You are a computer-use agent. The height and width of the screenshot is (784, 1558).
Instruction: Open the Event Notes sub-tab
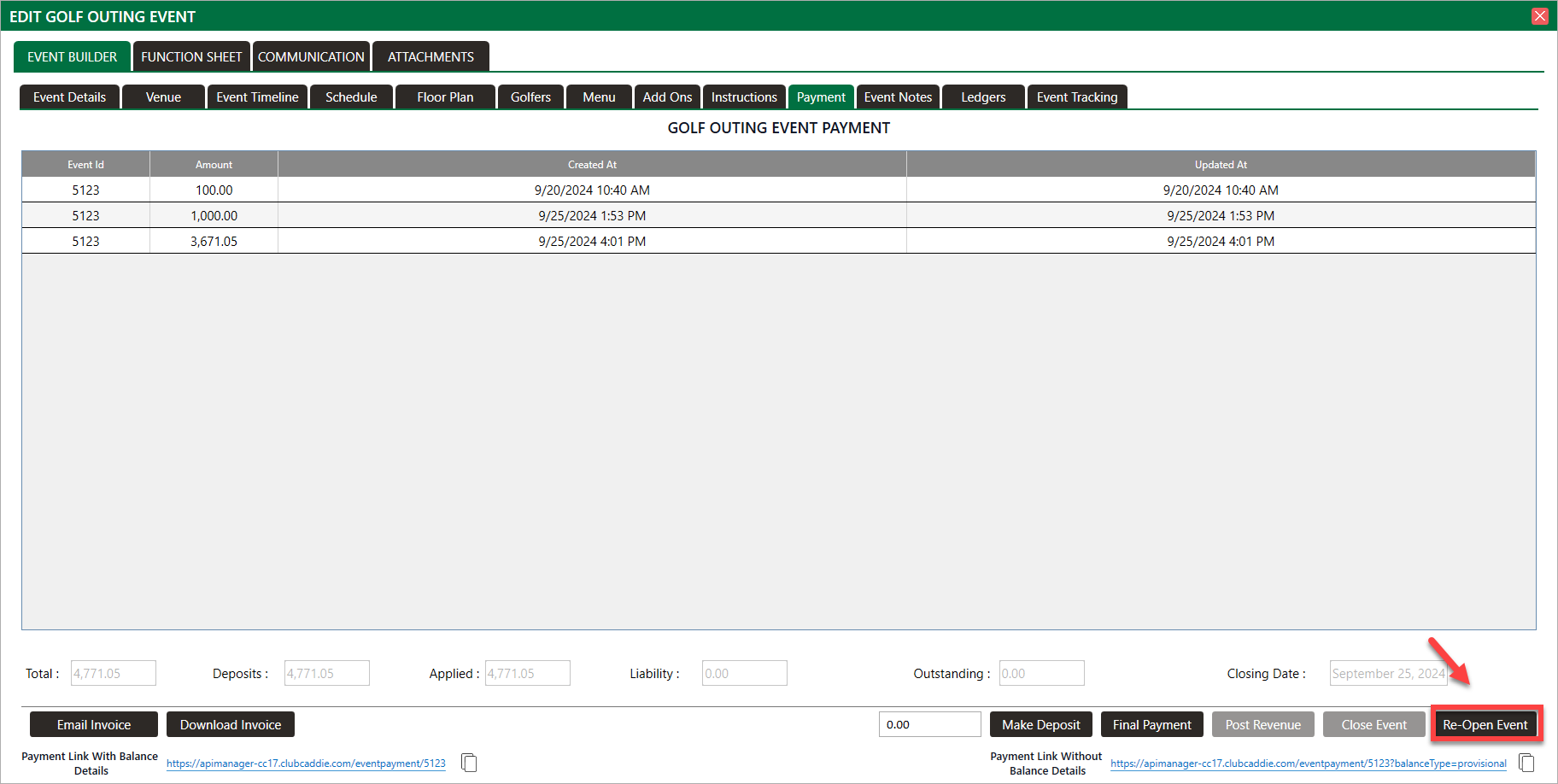tap(898, 97)
